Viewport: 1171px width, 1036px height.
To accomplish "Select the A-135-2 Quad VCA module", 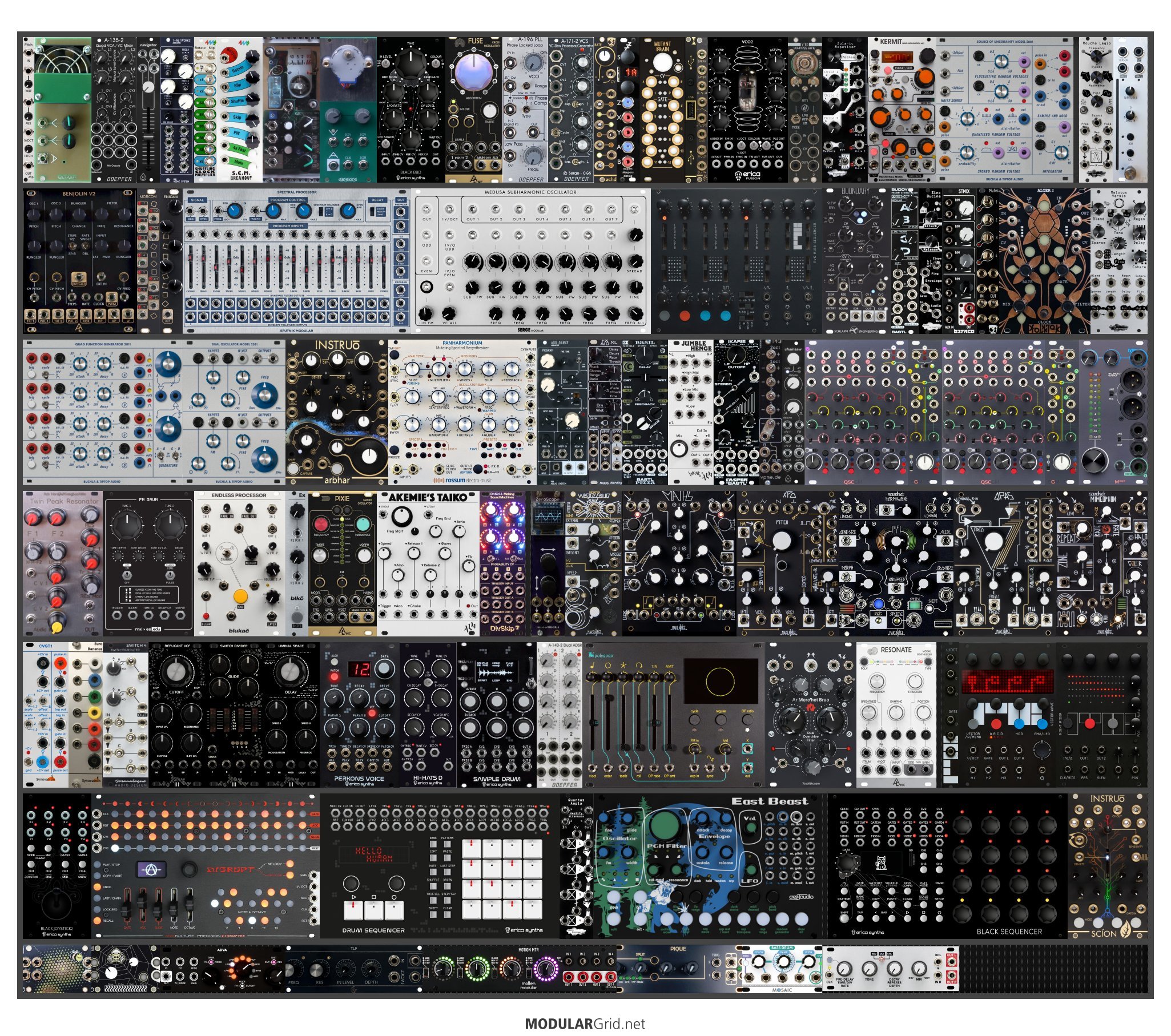I will 114,110.
